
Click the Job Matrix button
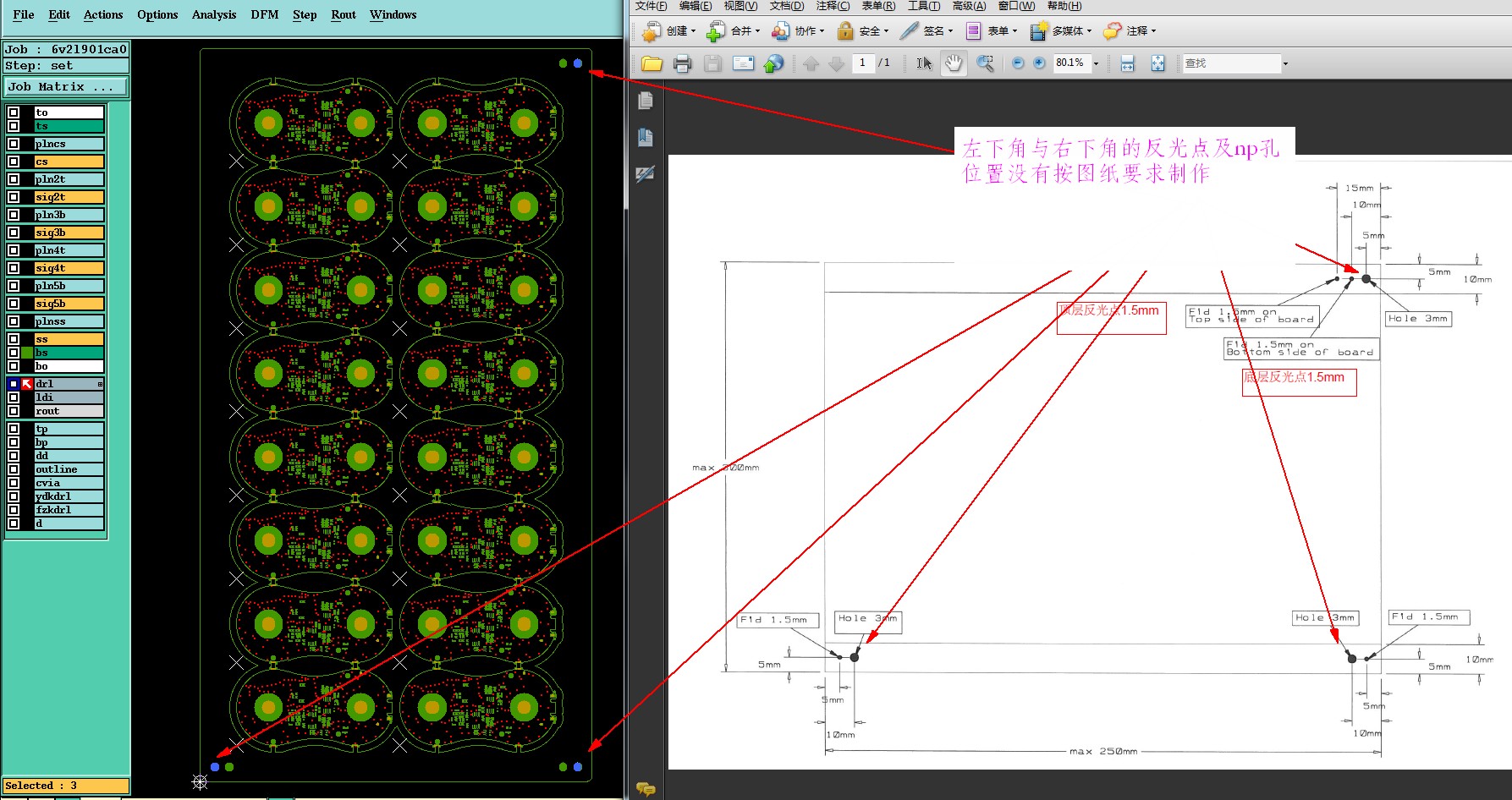pos(66,87)
